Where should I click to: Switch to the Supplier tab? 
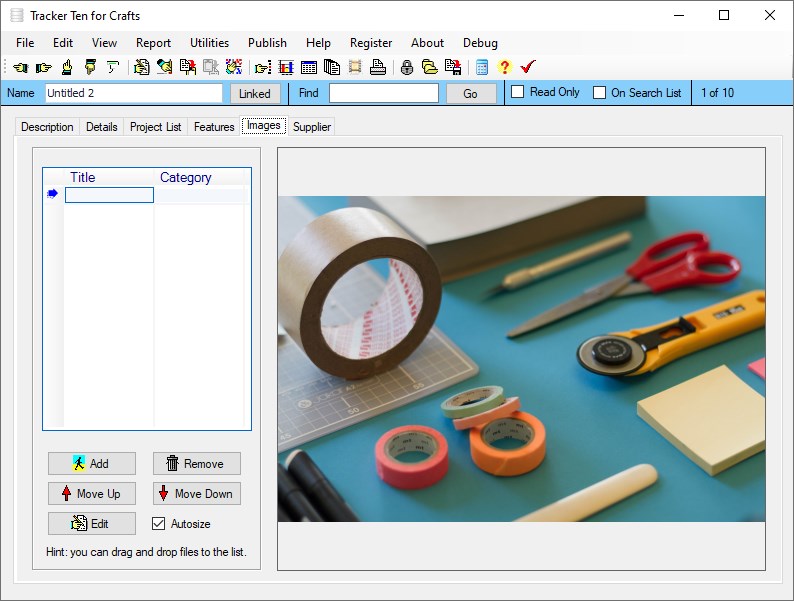click(x=312, y=127)
